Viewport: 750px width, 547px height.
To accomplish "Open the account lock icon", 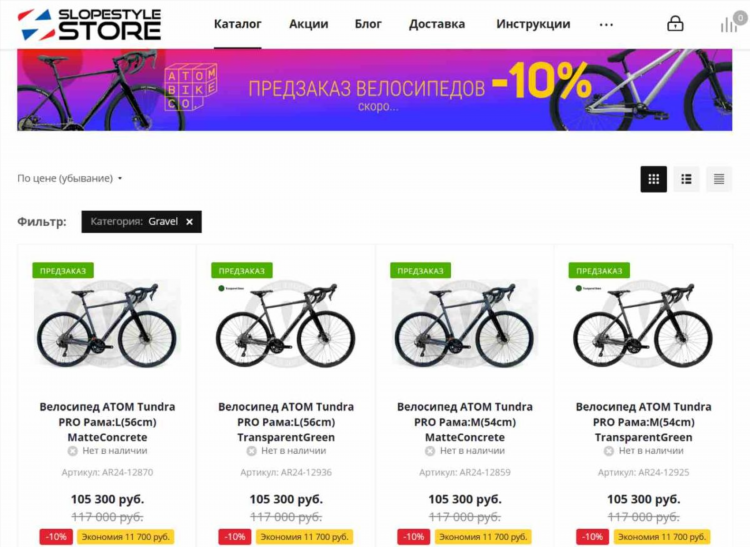I will coord(675,23).
